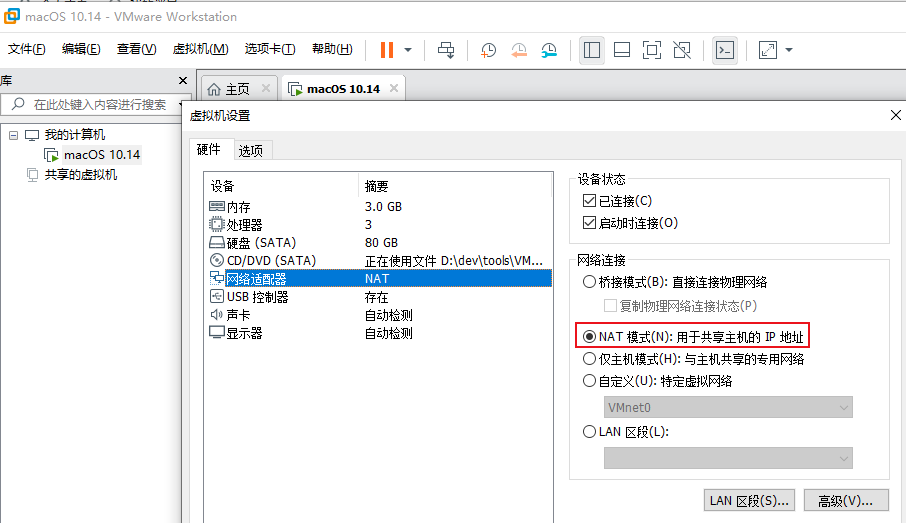Click the 高级(V)... button
This screenshot has height=523, width=906.
pos(846,500)
